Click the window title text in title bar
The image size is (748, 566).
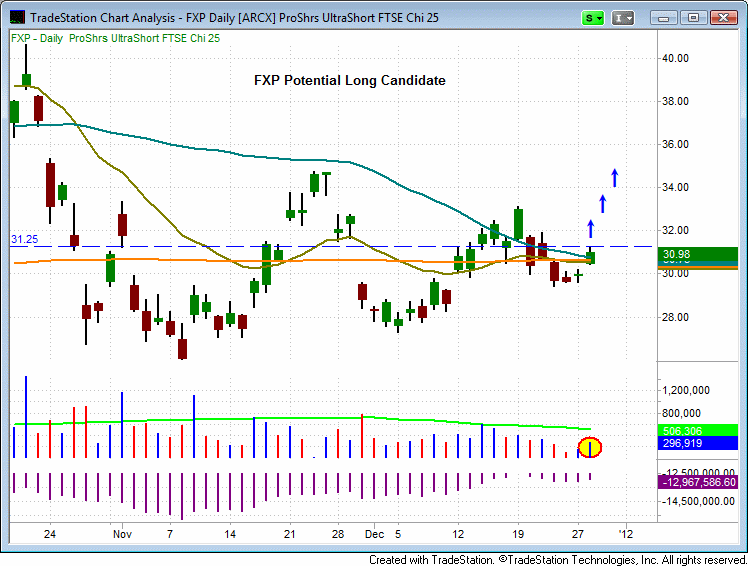[234, 18]
